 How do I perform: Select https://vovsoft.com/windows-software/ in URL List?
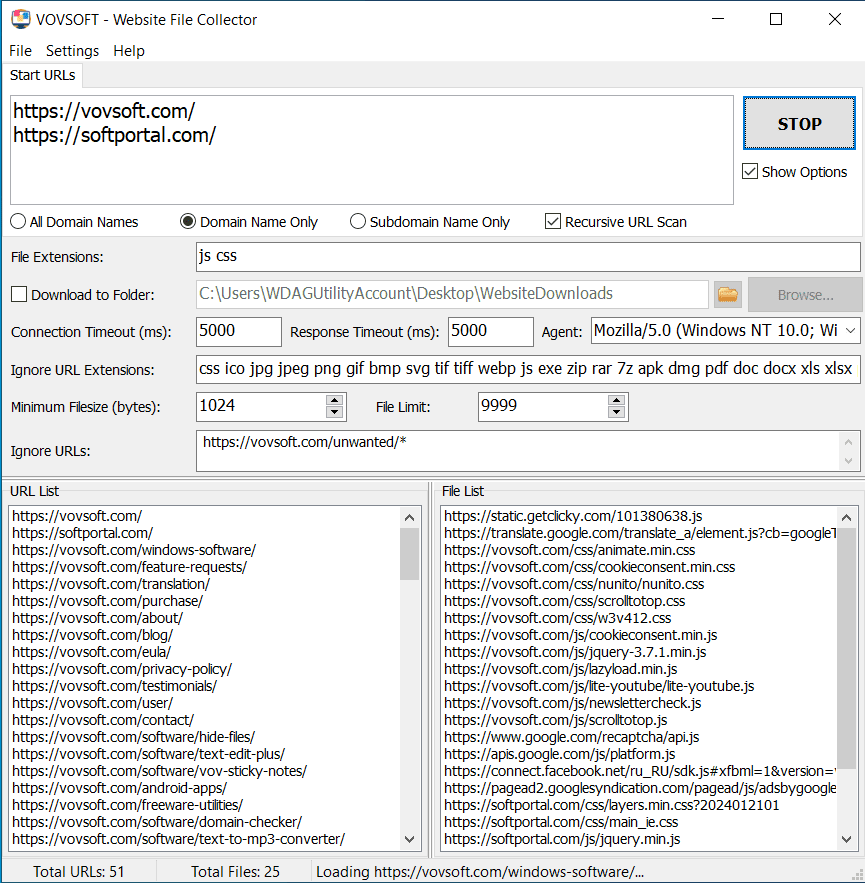134,550
